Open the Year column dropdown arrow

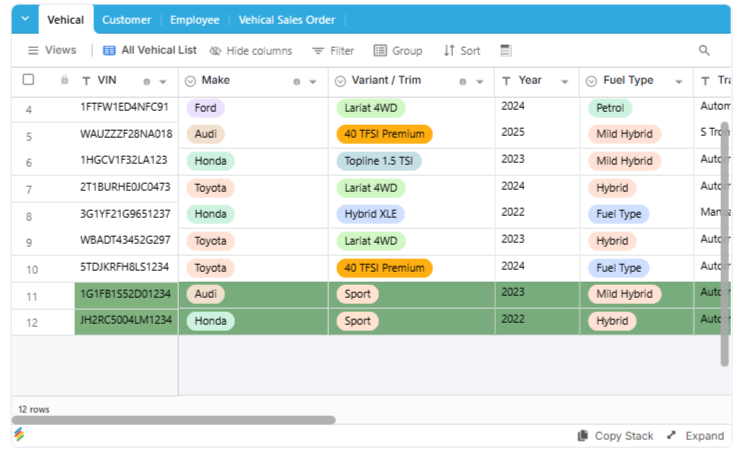coord(565,82)
